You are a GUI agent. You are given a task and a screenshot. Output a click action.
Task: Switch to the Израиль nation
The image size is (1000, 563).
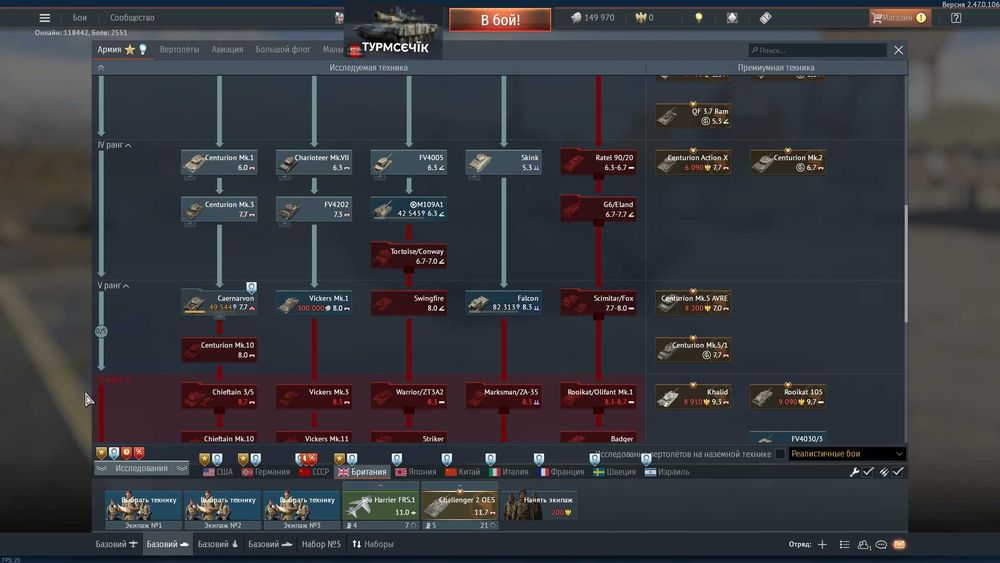[x=667, y=472]
